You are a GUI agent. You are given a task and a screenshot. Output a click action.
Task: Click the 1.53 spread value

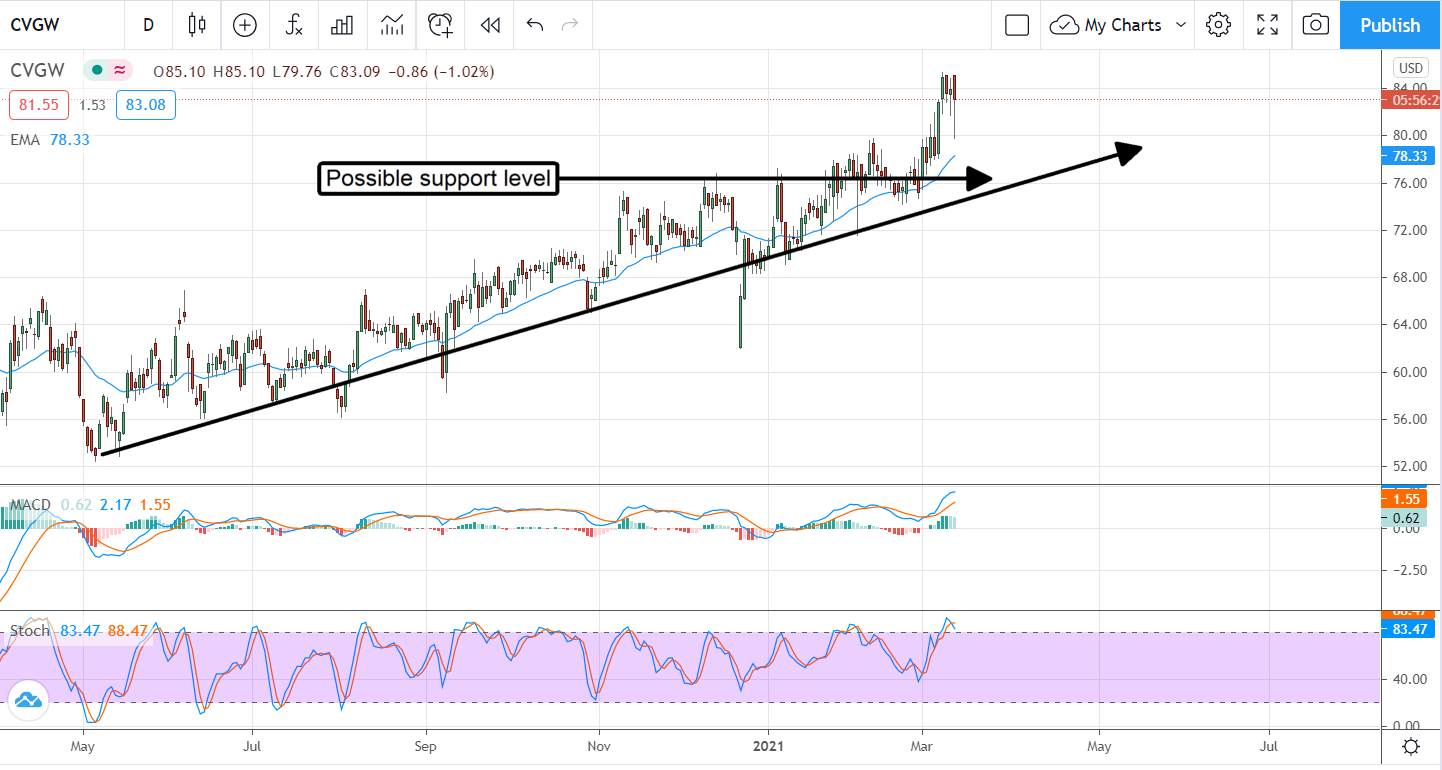coord(92,104)
